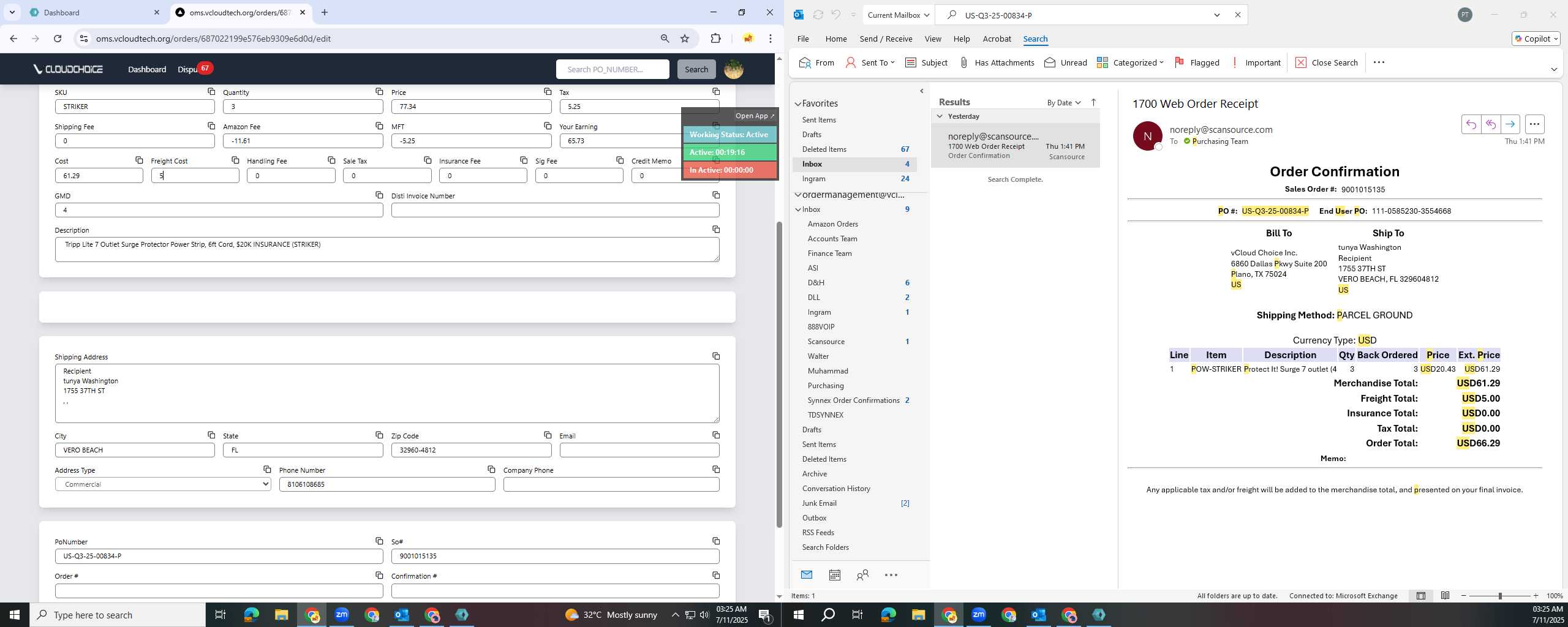Copy the Shipping Address text
This screenshot has width=1568, height=627.
(716, 356)
